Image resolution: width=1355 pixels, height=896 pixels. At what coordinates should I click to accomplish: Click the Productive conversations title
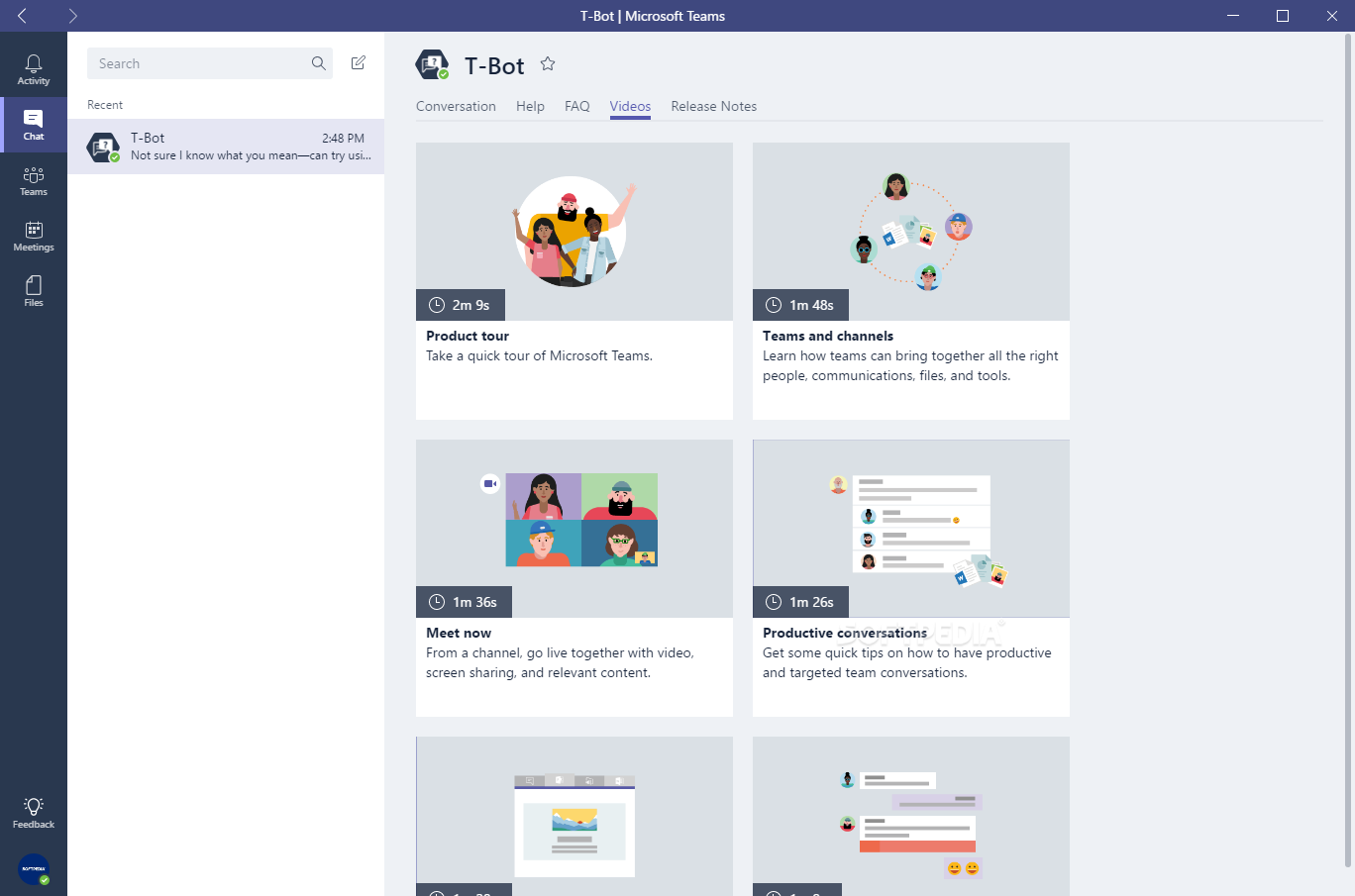click(845, 633)
